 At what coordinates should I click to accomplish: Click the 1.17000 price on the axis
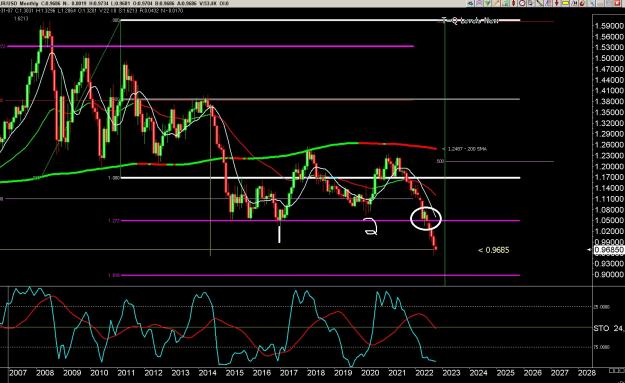point(609,177)
